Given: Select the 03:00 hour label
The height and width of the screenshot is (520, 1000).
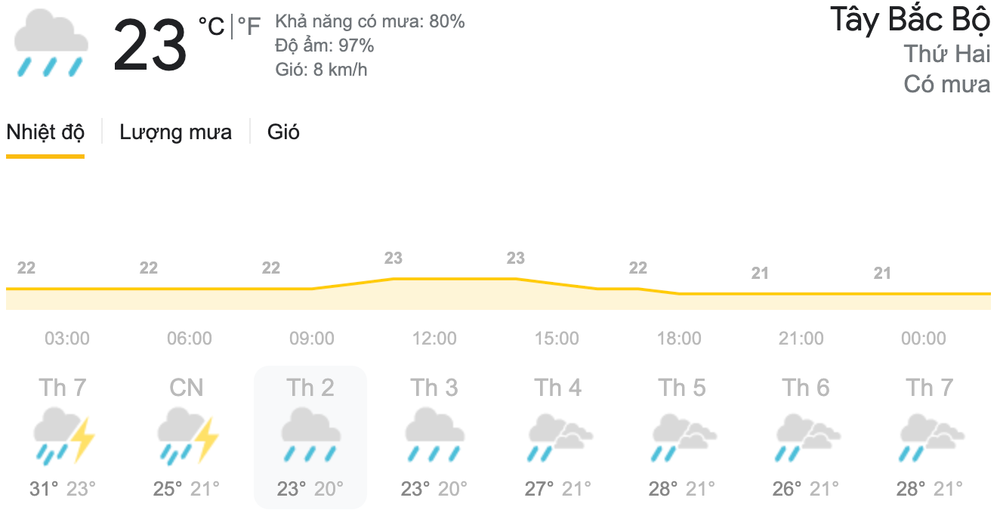Looking at the screenshot, I should 67,338.
